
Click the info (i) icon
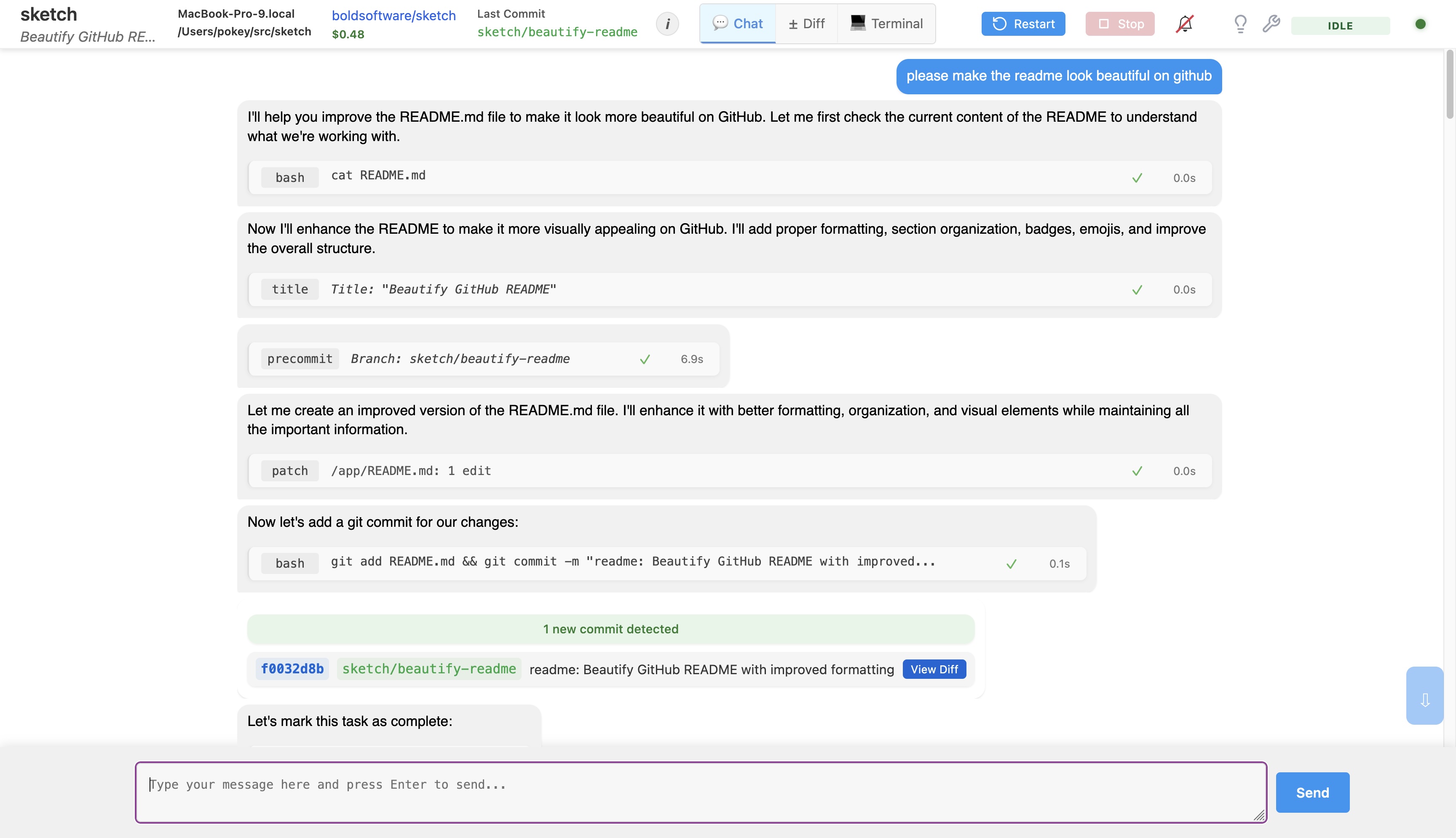[x=667, y=24]
